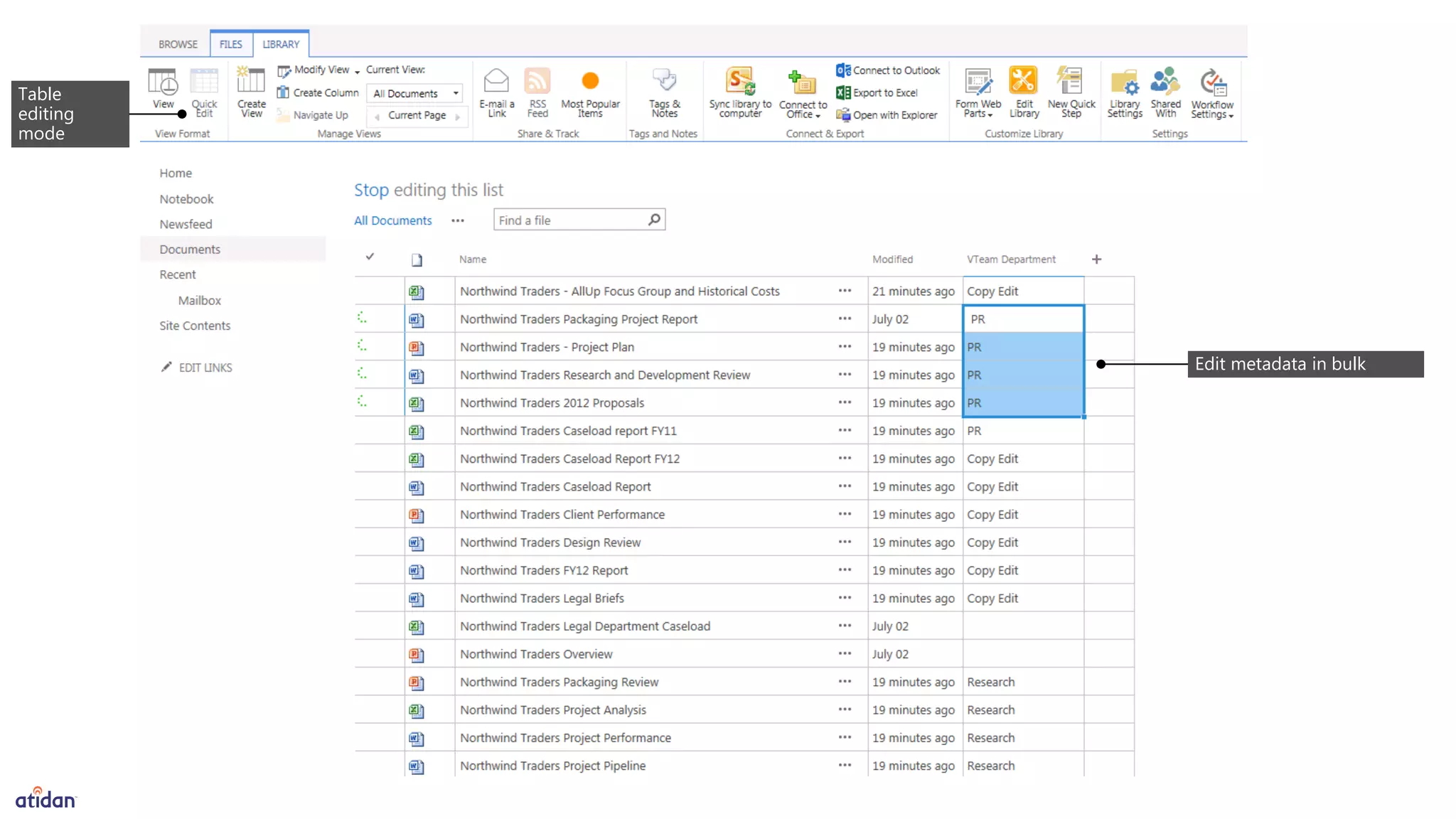This screenshot has height=819, width=1456.
Task: Click Word icon for Packaging Project Report row
Action: click(417, 320)
